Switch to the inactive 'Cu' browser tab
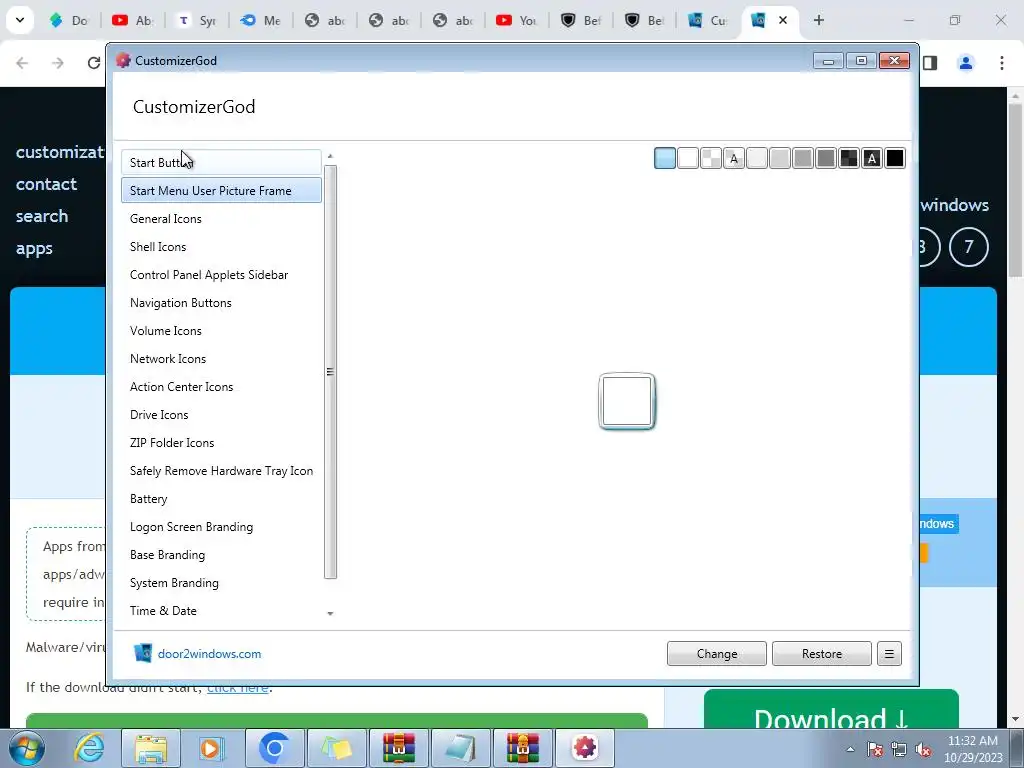The height and width of the screenshot is (768, 1024). click(709, 20)
